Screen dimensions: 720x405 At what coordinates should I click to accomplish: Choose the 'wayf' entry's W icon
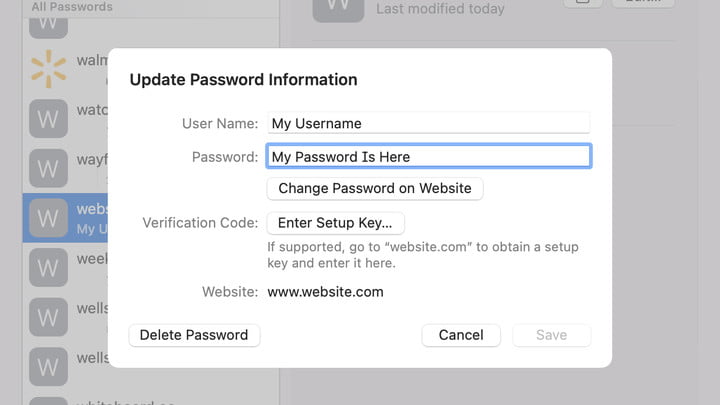point(48,168)
